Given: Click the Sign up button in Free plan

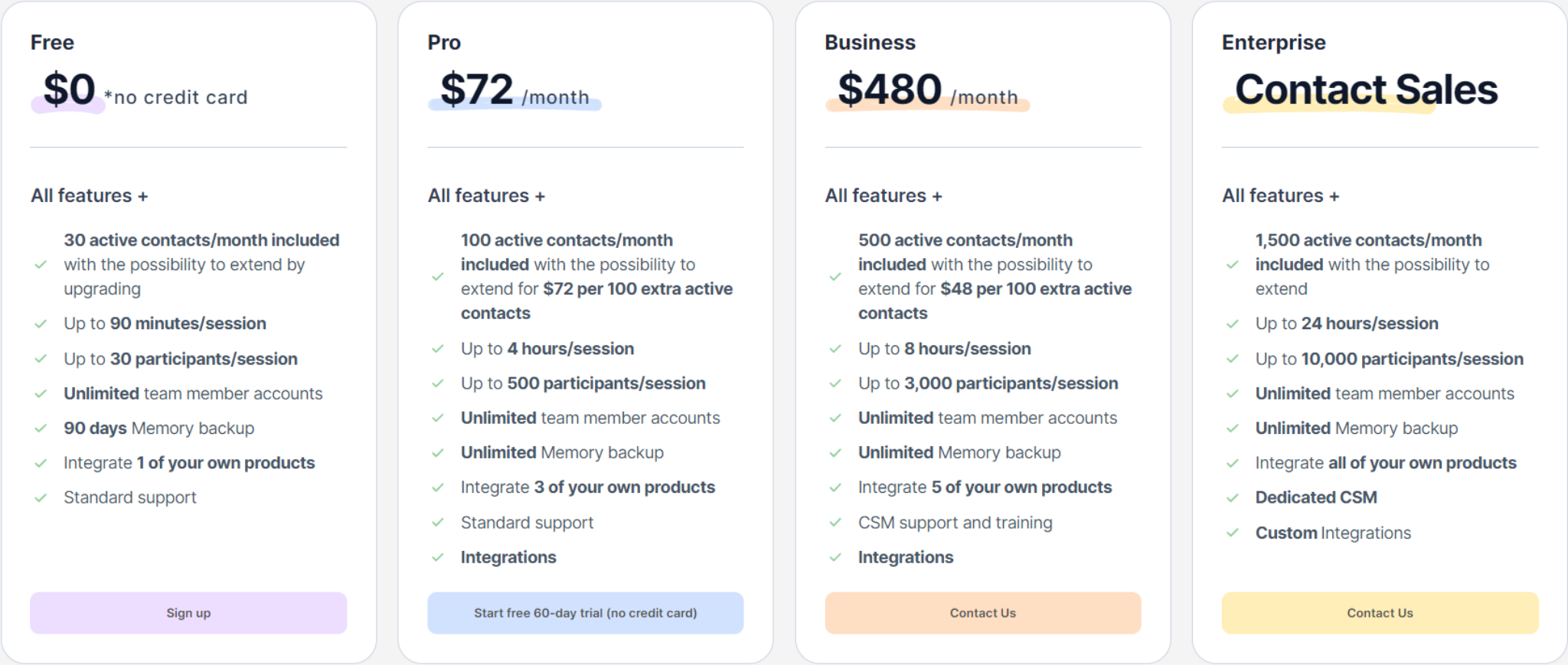Looking at the screenshot, I should click(188, 613).
